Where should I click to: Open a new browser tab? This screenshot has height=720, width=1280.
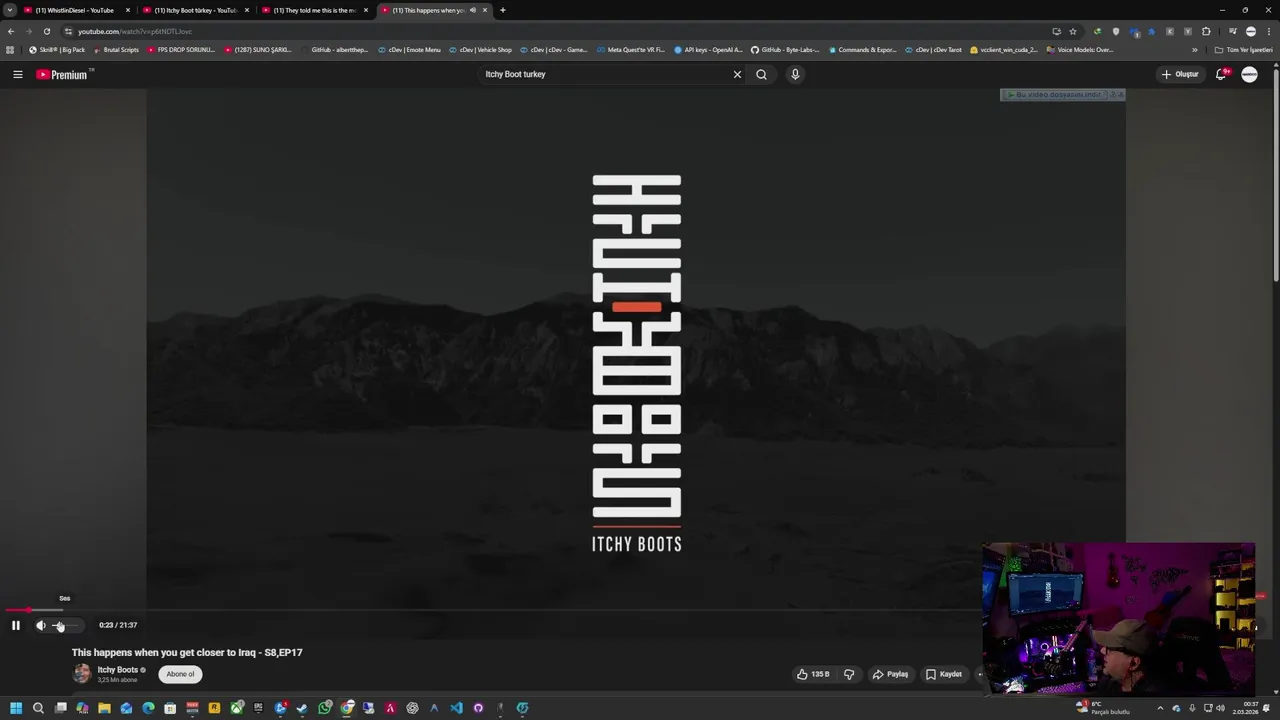(503, 10)
